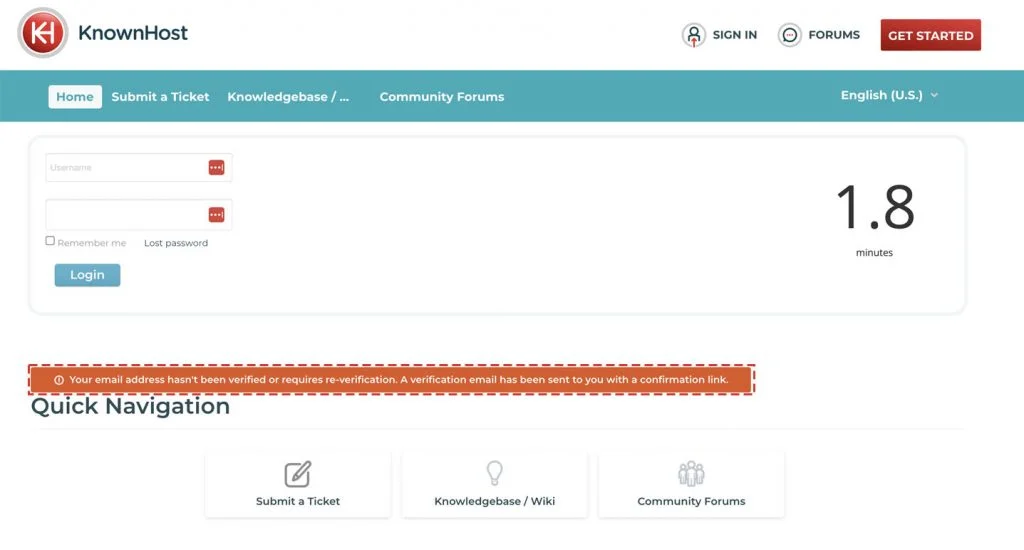Image resolution: width=1024 pixels, height=550 pixels.
Task: Click password manager icon in Username field
Action: point(216,167)
